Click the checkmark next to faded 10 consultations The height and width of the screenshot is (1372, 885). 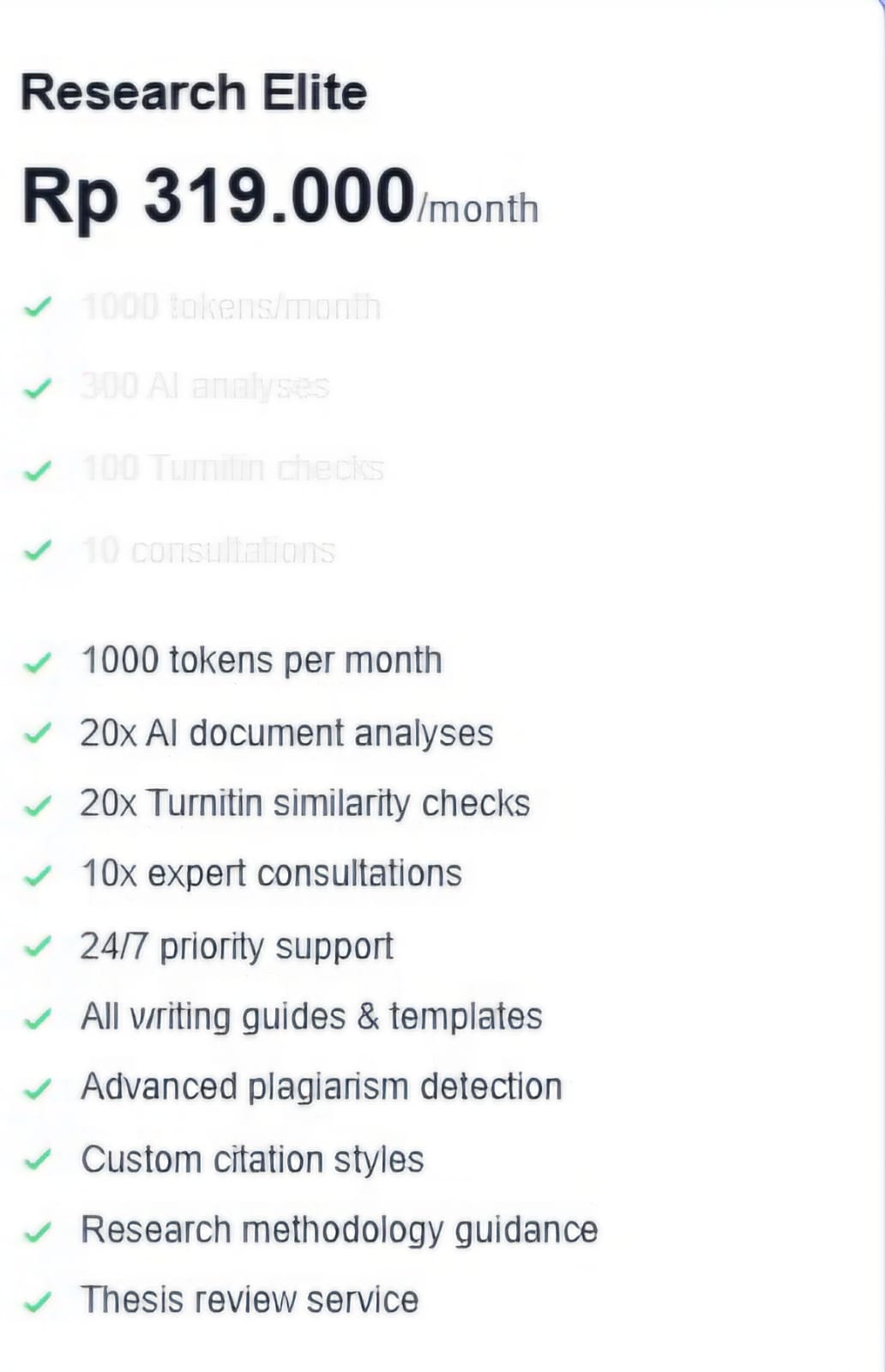coord(38,549)
